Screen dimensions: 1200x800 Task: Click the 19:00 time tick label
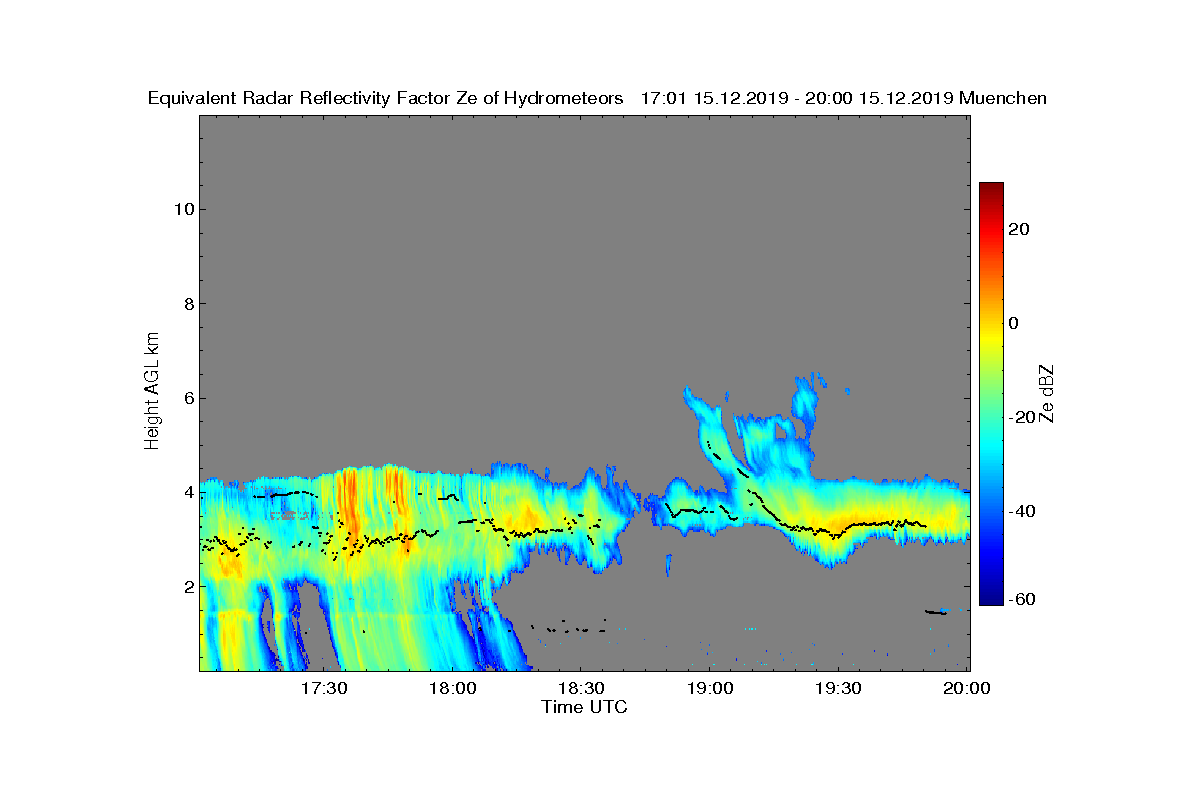pyautogui.click(x=710, y=689)
